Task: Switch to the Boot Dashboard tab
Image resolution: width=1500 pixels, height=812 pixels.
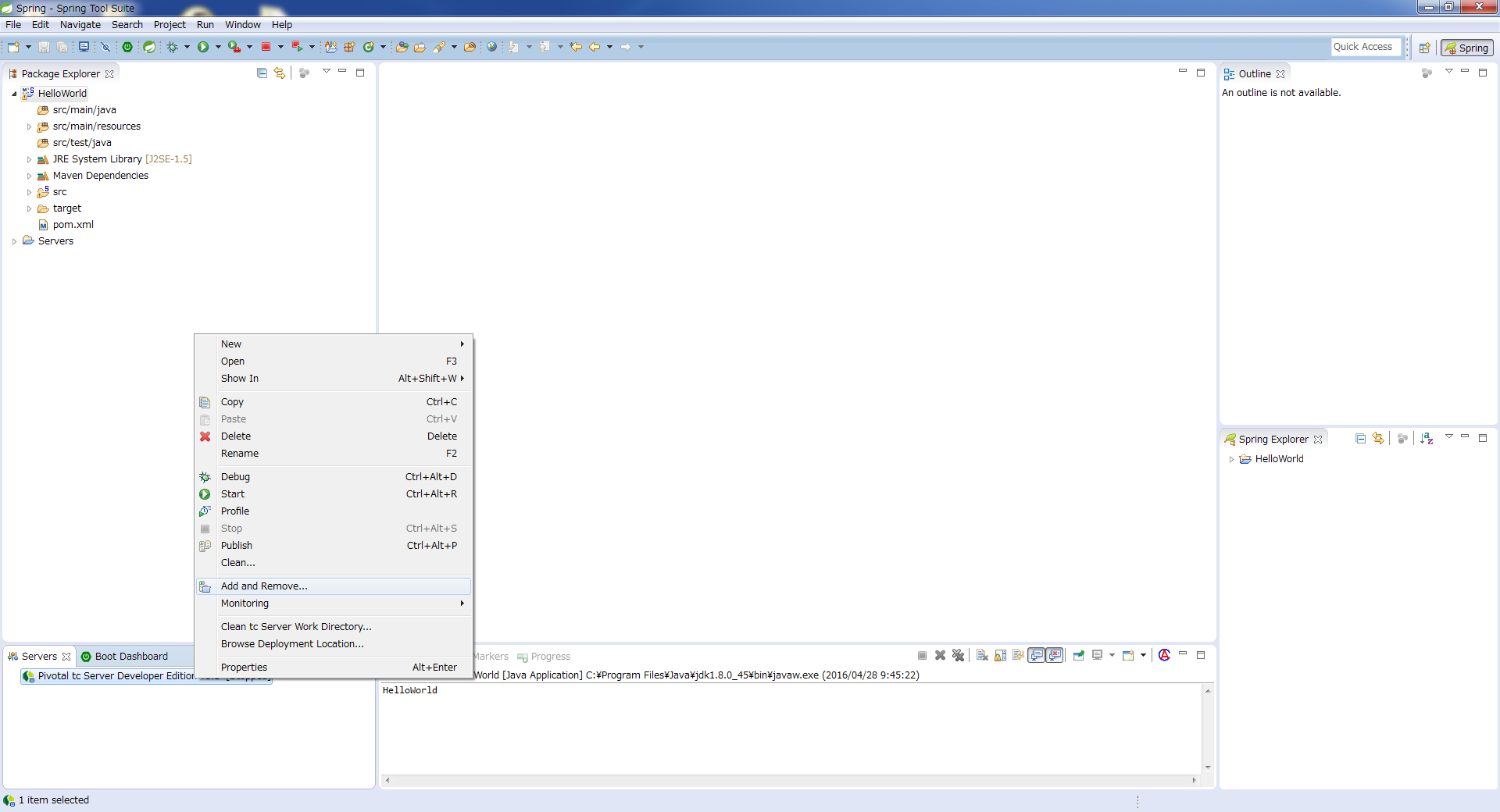Action: click(x=130, y=657)
